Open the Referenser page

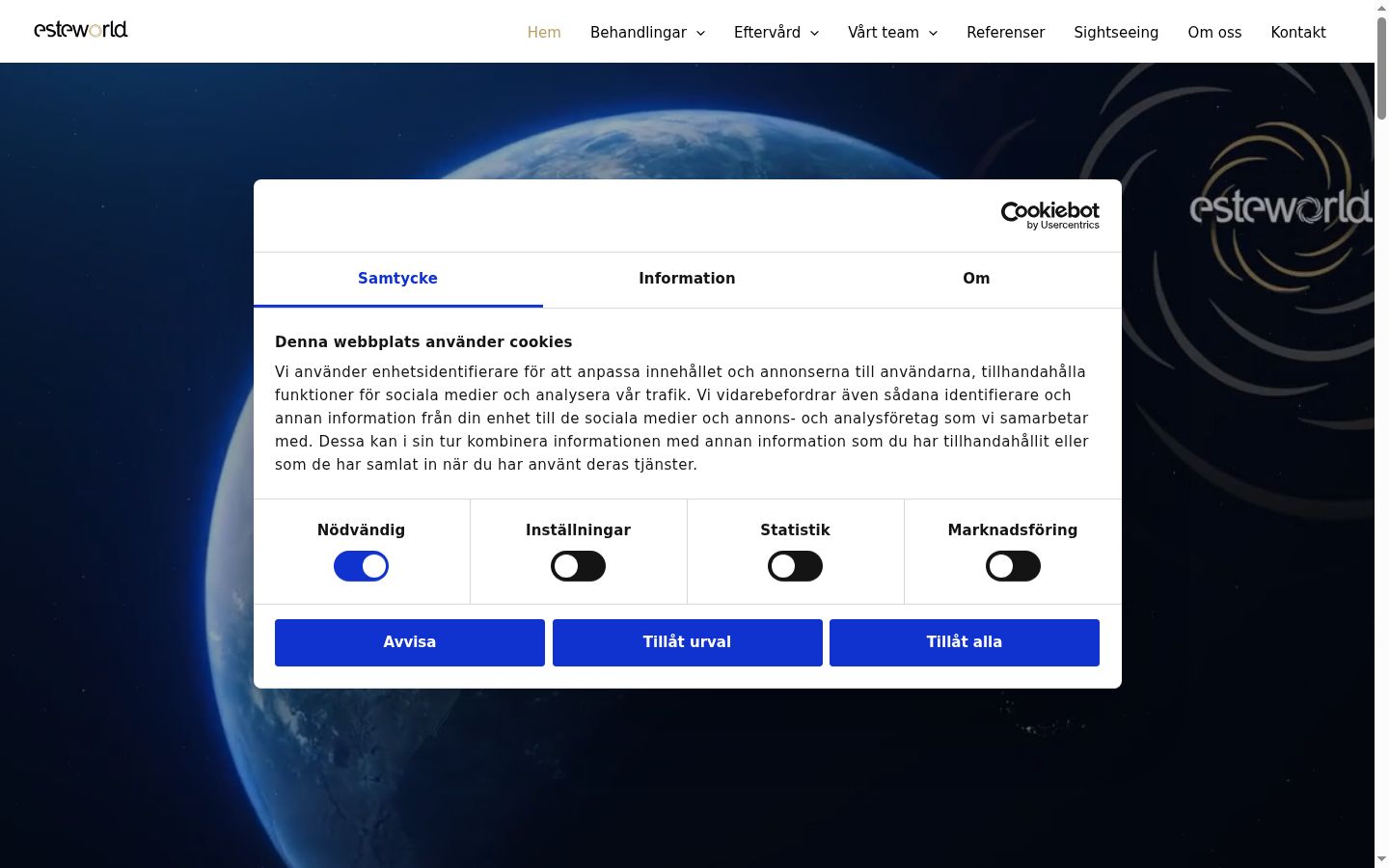pos(1005,32)
